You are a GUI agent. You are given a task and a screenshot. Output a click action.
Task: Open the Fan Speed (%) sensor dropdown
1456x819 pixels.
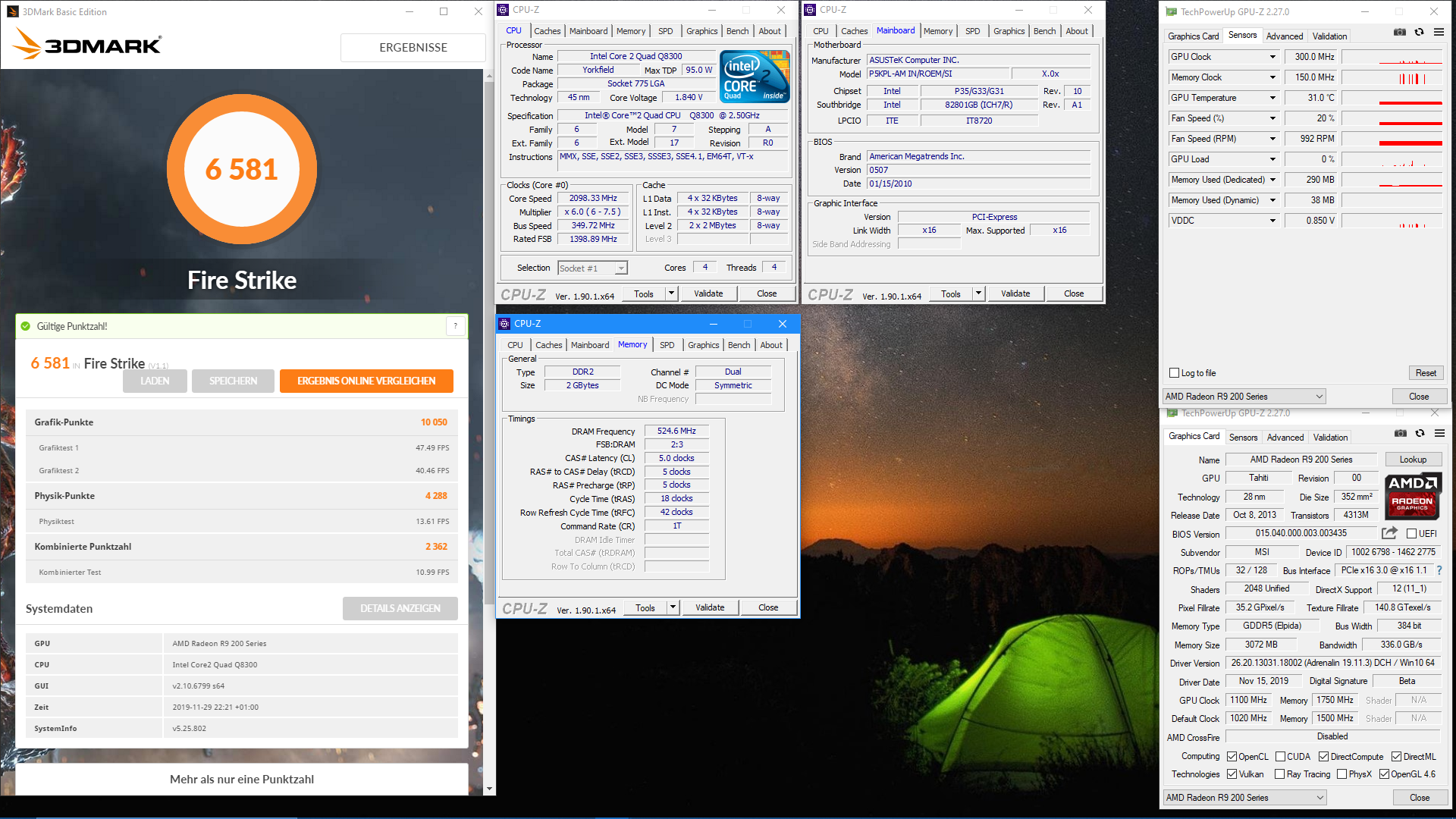click(1272, 118)
